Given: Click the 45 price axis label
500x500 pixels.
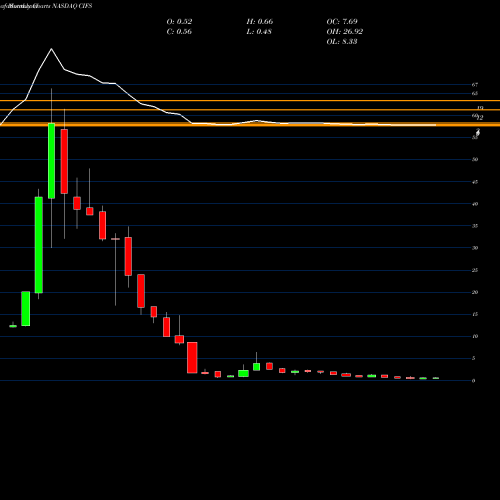Looking at the screenshot, I should click(x=475, y=182).
